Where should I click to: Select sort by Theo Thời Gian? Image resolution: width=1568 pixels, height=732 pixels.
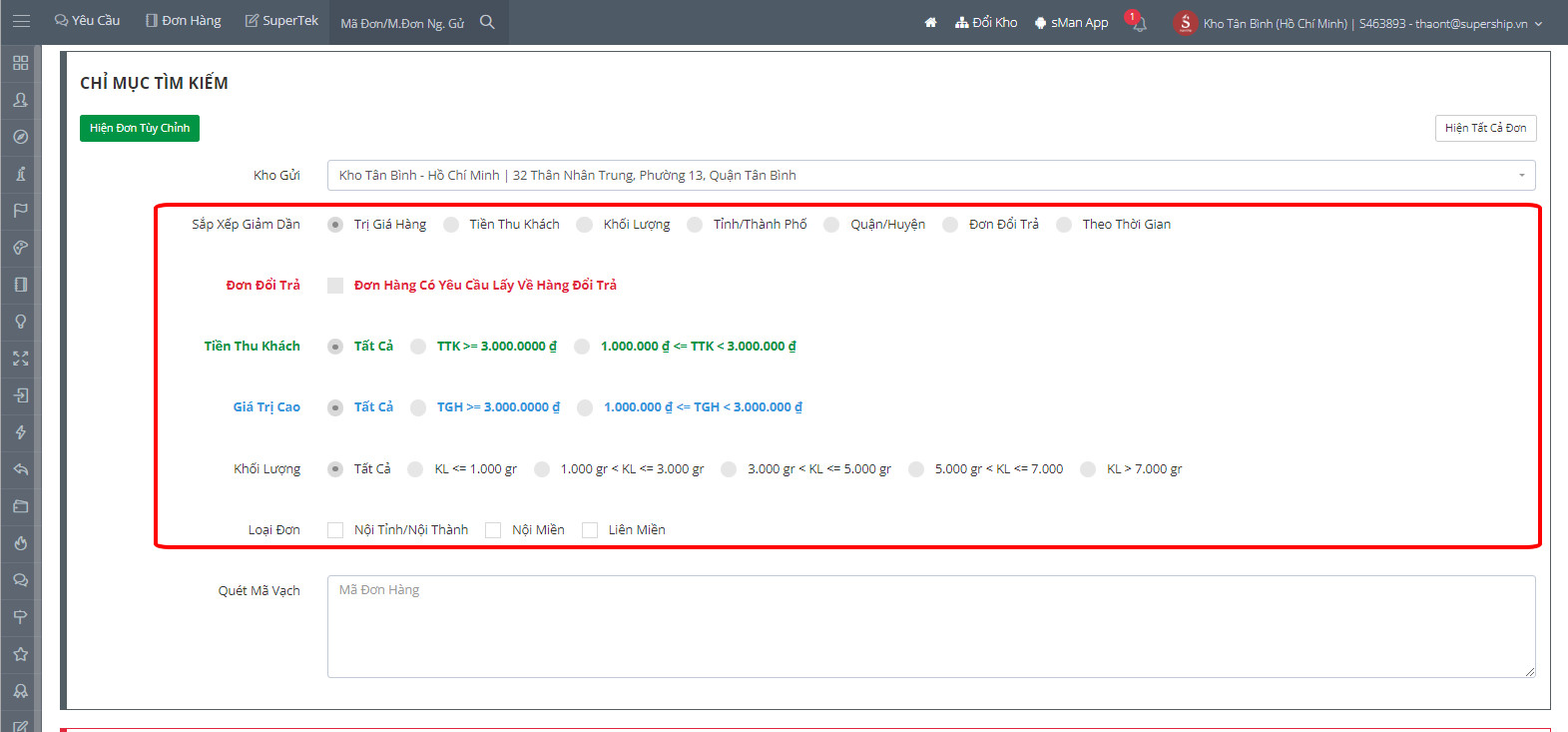[x=1064, y=225]
